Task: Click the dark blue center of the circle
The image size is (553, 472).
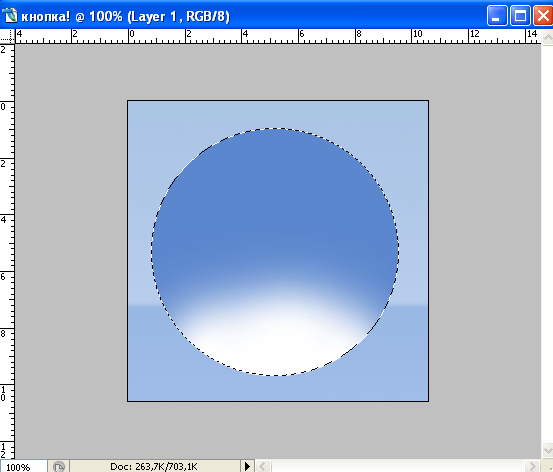Action: tap(275, 212)
